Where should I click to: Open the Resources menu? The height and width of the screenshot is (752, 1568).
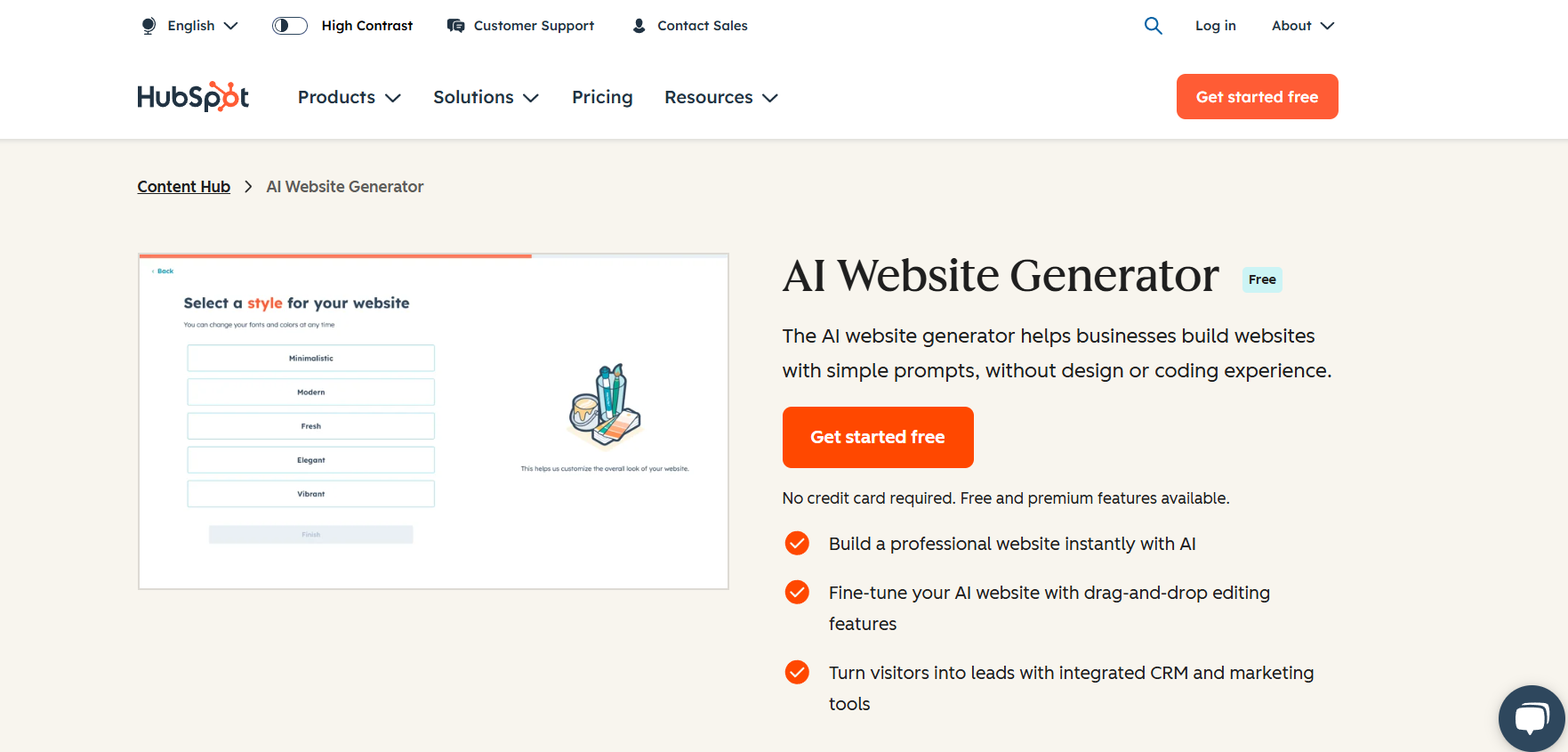(x=721, y=97)
